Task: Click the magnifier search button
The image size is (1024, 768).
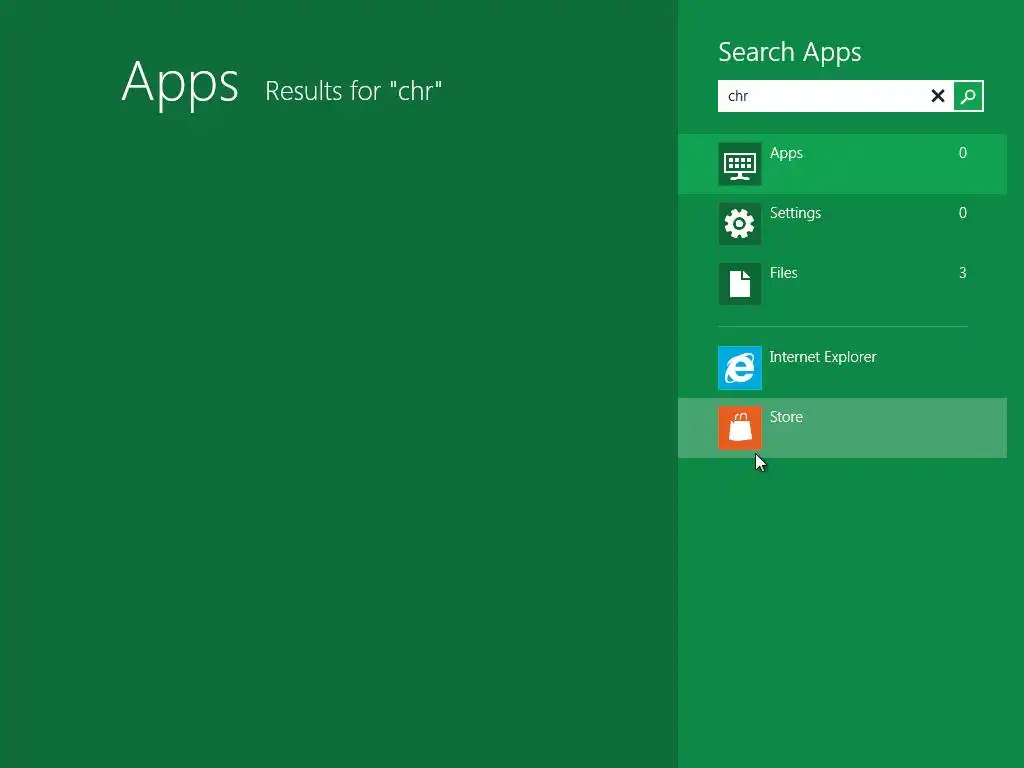Action: (x=968, y=96)
